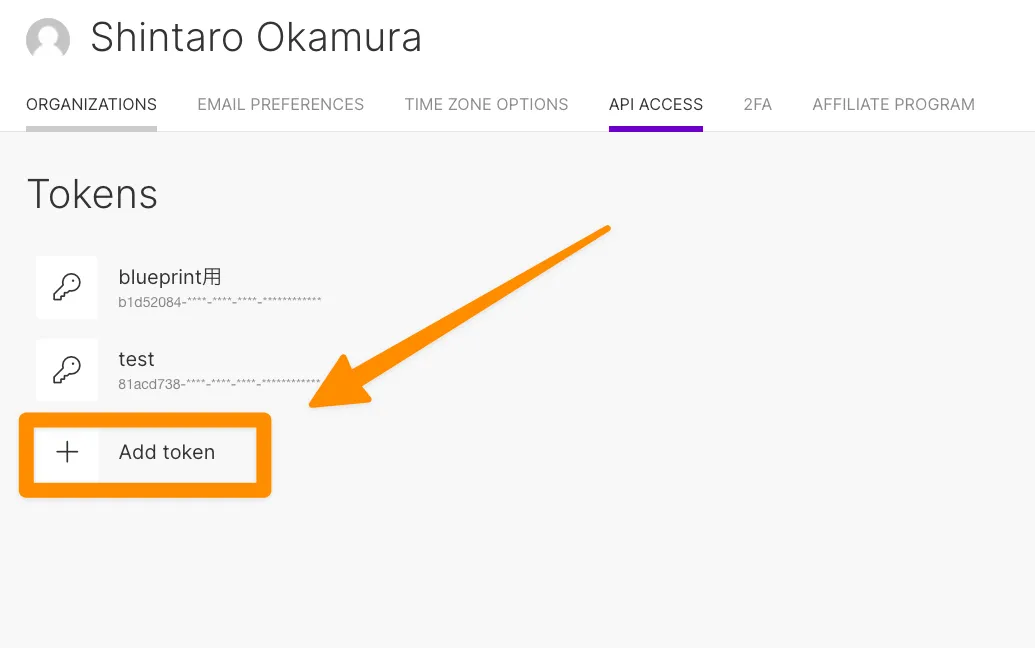Select the API Access tab

coord(656,104)
